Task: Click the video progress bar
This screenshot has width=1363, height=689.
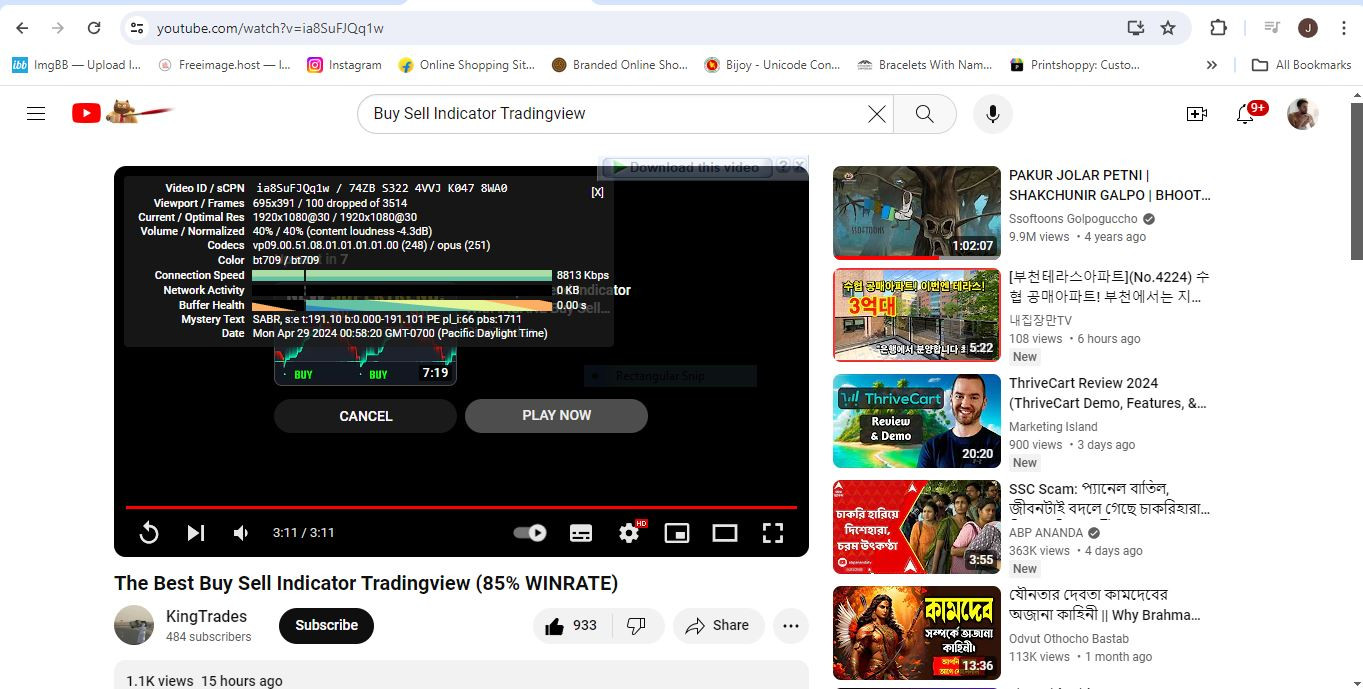Action: click(461, 508)
